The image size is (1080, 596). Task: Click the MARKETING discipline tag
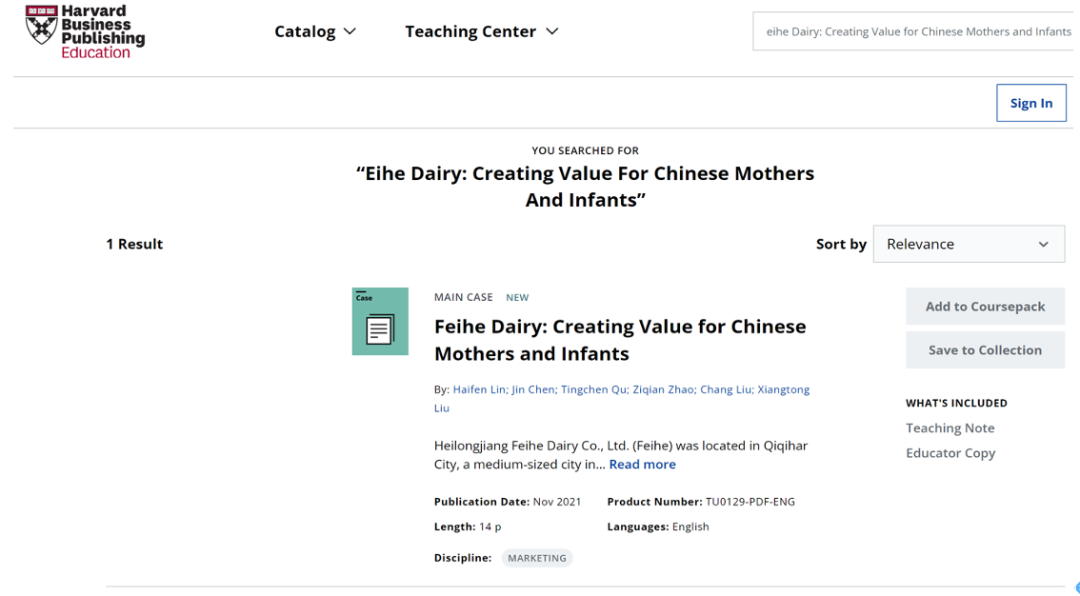point(537,558)
